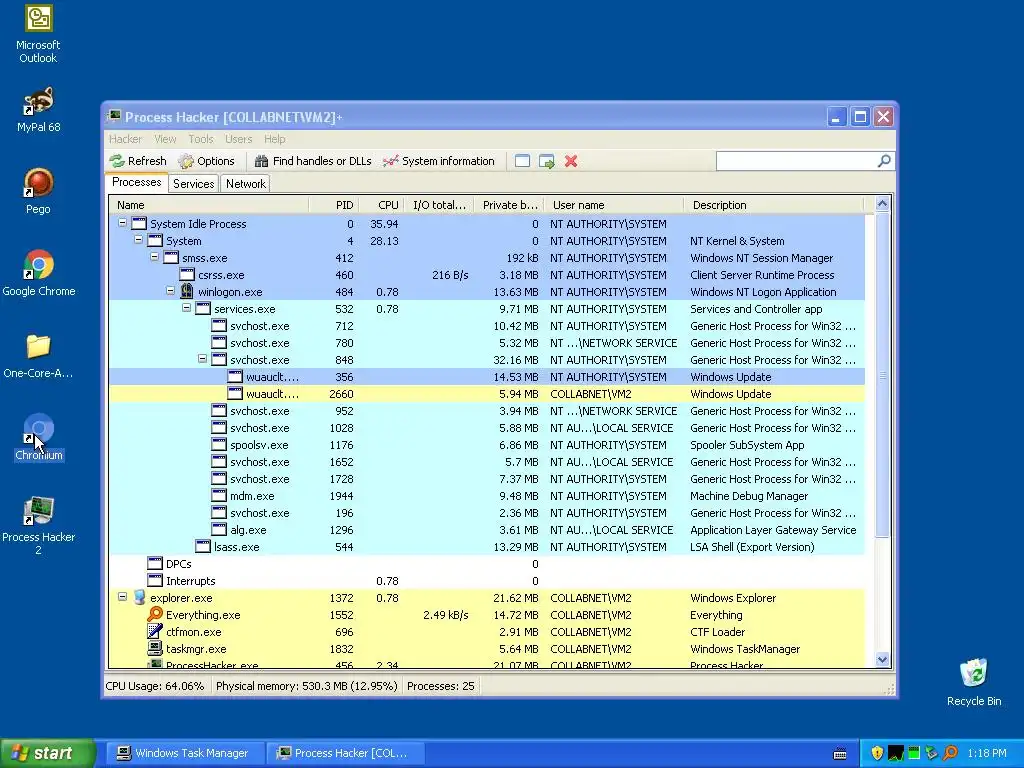This screenshot has height=768, width=1024.
Task: Sort by the Name column header
Action: [209, 205]
